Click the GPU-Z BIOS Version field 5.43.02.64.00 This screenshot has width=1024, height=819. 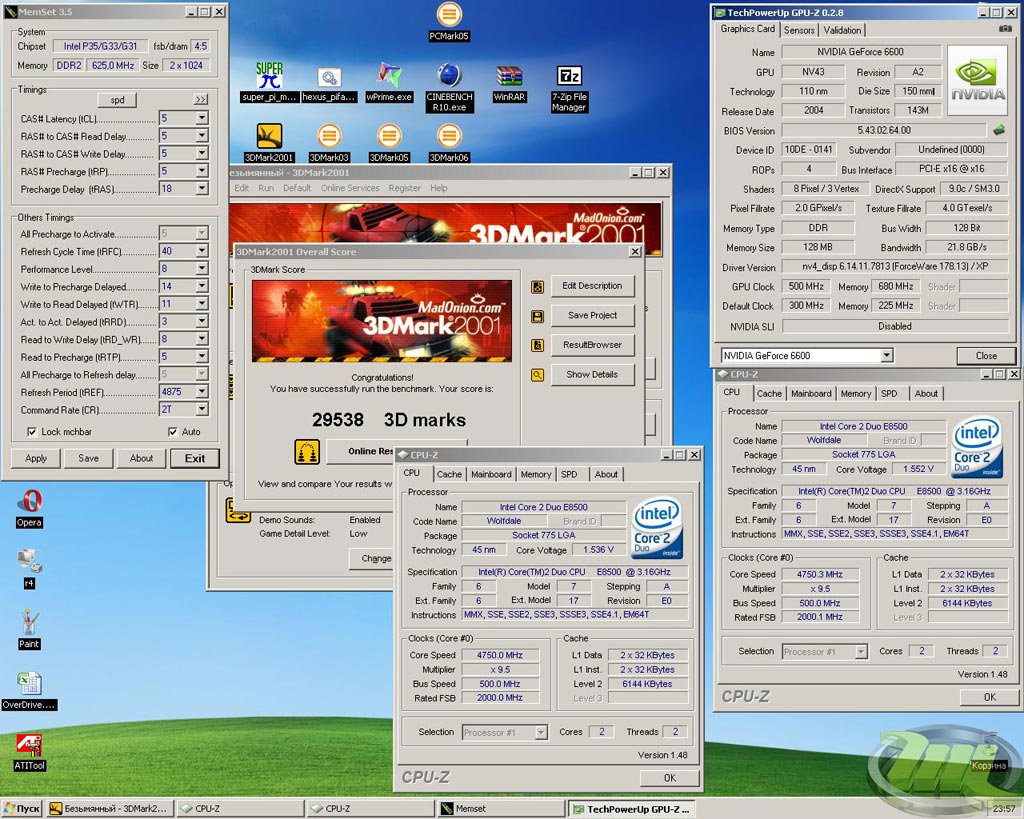click(884, 130)
